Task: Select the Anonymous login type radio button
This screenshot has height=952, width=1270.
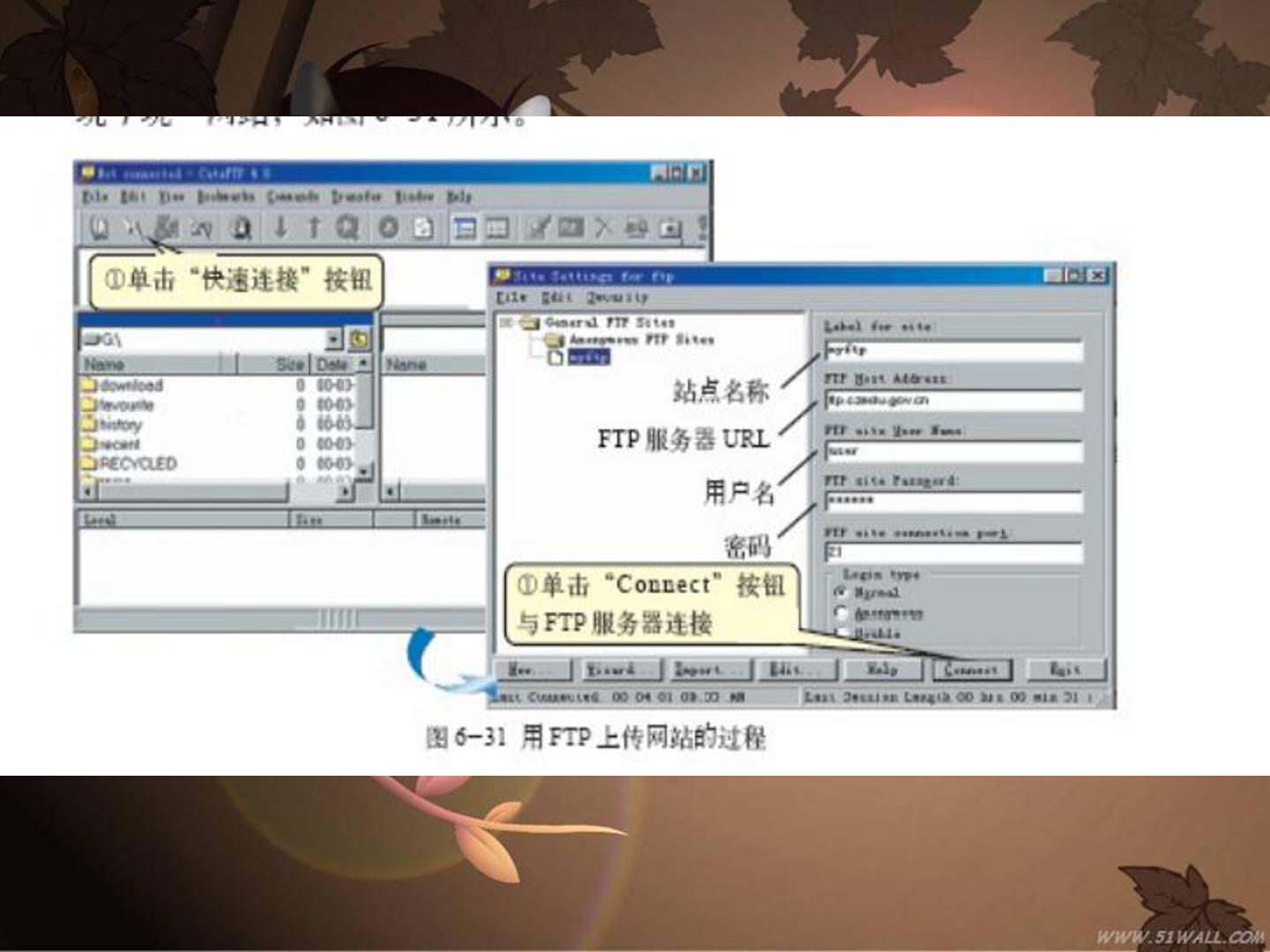Action: tap(840, 613)
